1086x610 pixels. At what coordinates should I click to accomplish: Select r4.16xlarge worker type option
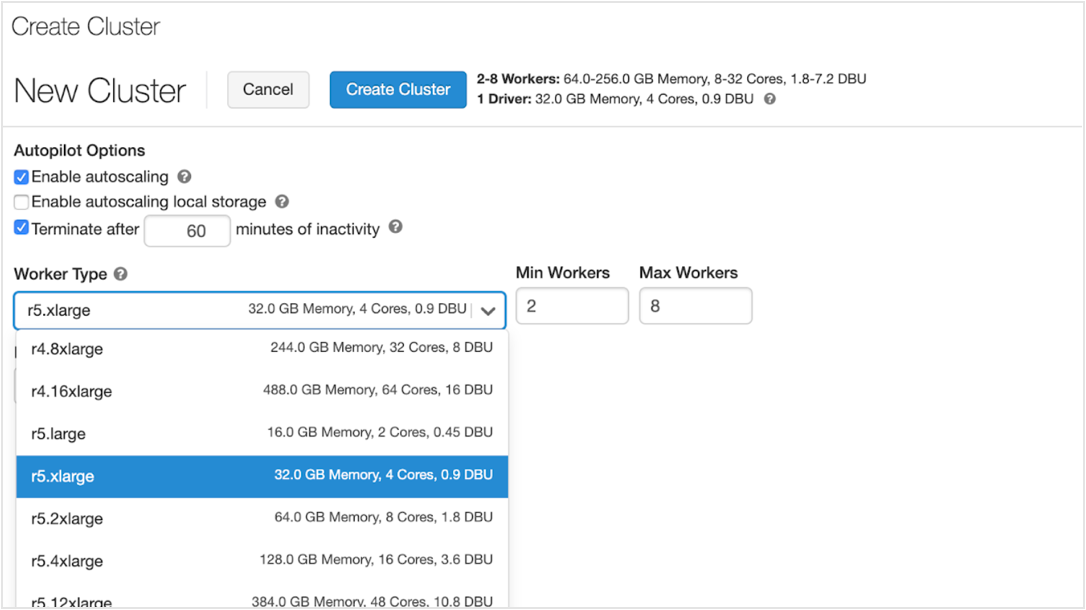tap(262, 391)
